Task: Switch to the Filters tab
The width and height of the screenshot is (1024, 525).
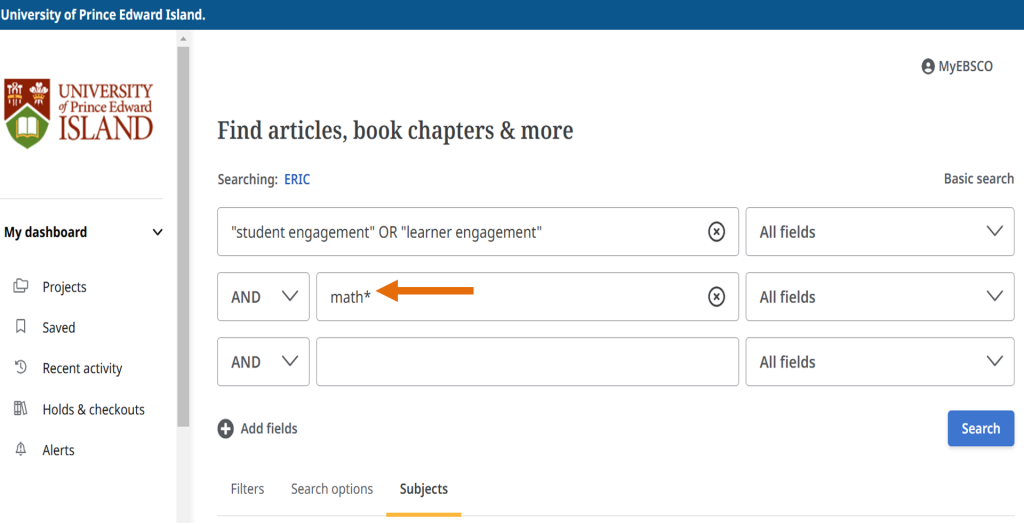Action: coord(247,489)
